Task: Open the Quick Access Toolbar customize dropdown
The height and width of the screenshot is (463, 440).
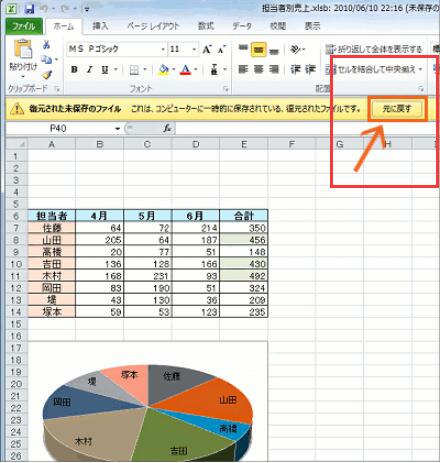Action: [x=87, y=9]
